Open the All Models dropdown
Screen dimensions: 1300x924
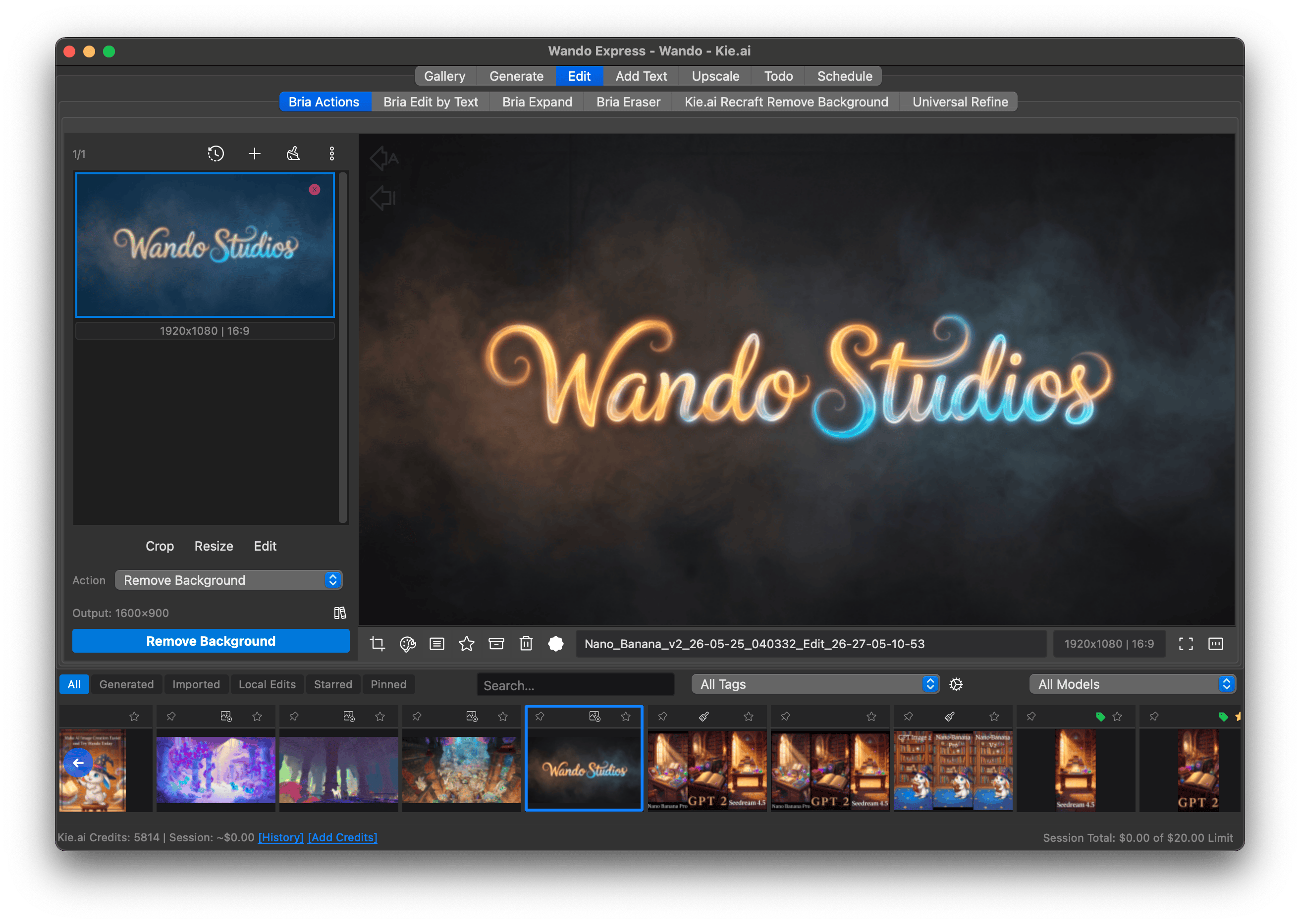tap(1132, 684)
